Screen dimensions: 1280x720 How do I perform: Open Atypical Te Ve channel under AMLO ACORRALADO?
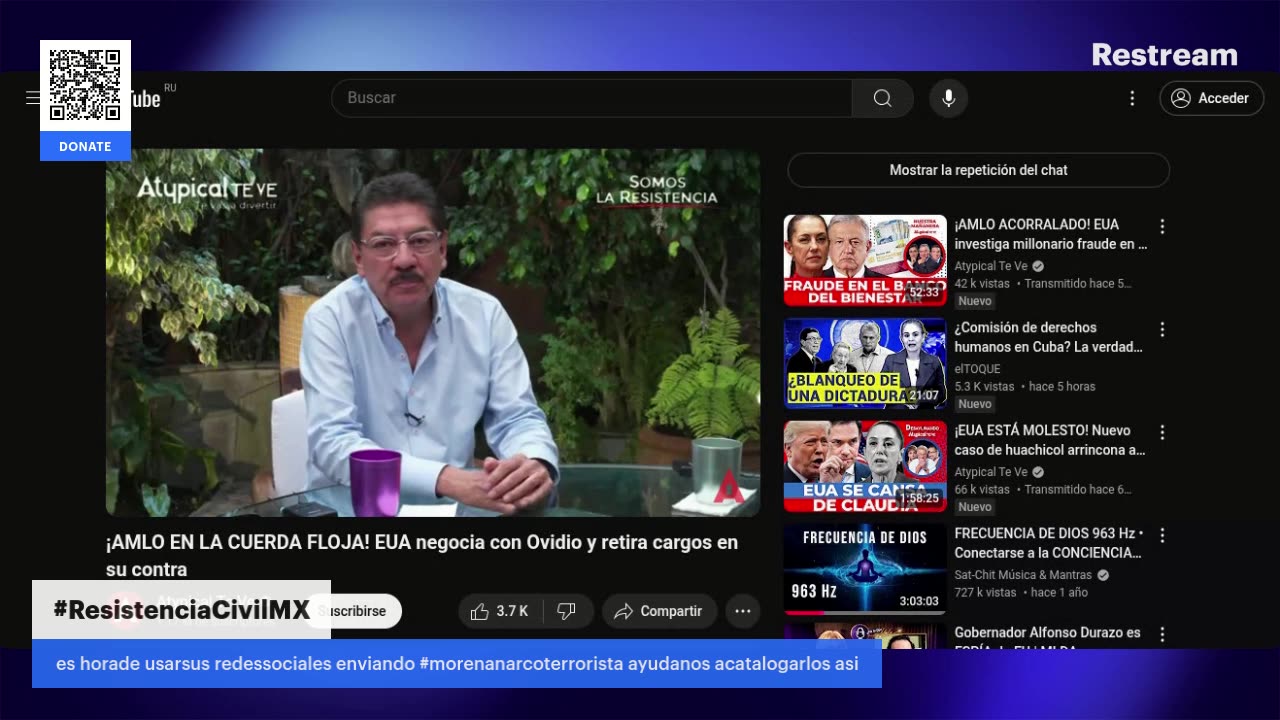(x=990, y=266)
